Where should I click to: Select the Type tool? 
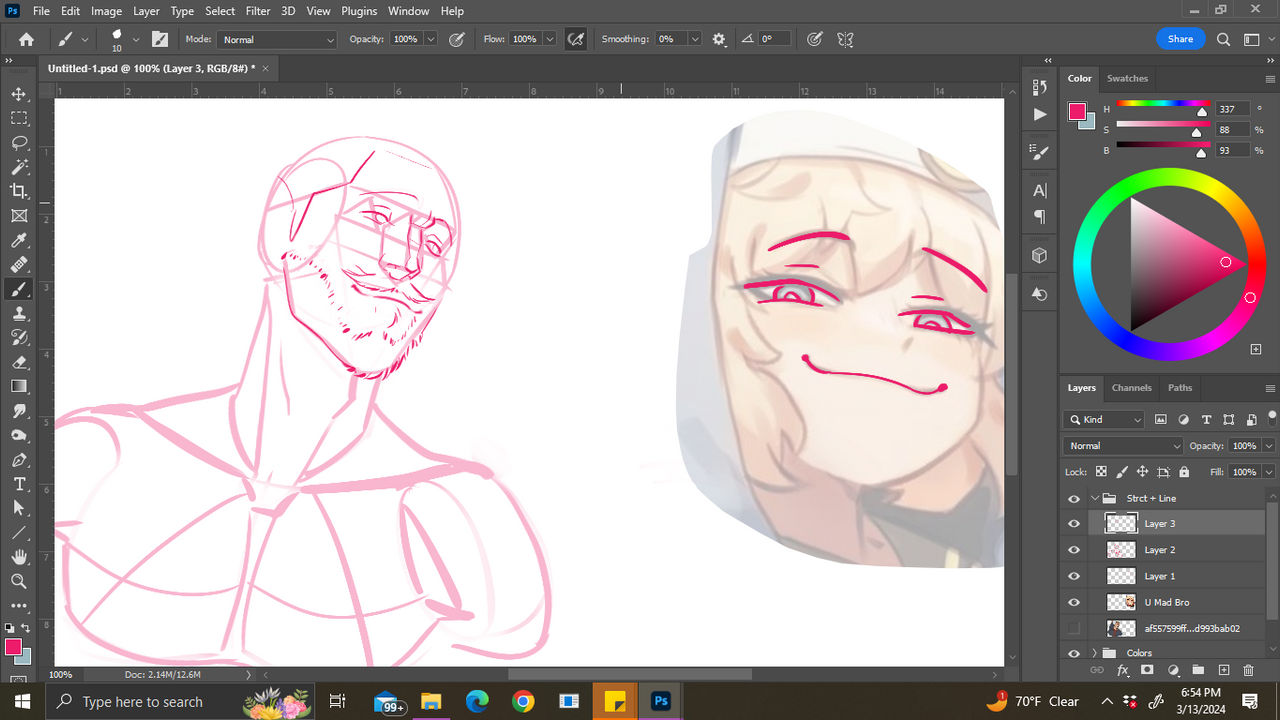[19, 484]
